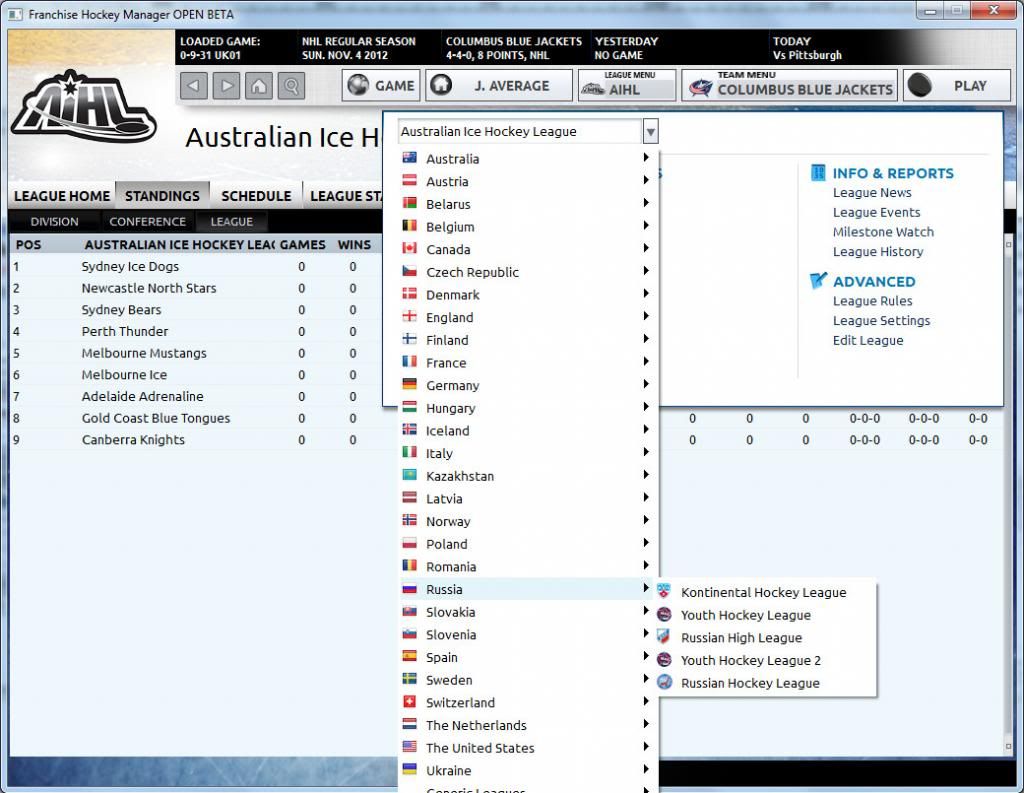Click the large AIHL league logo

click(x=84, y=106)
